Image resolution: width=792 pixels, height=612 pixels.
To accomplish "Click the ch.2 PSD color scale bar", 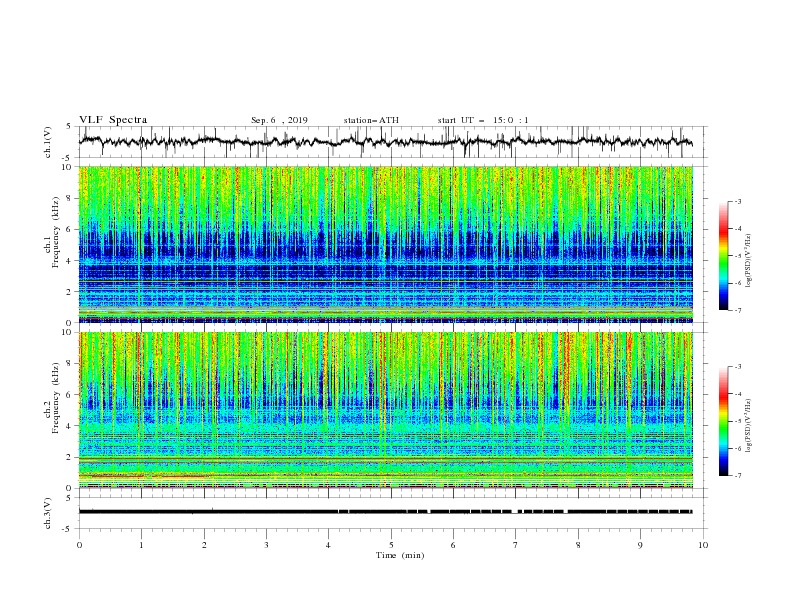I will click(x=723, y=421).
